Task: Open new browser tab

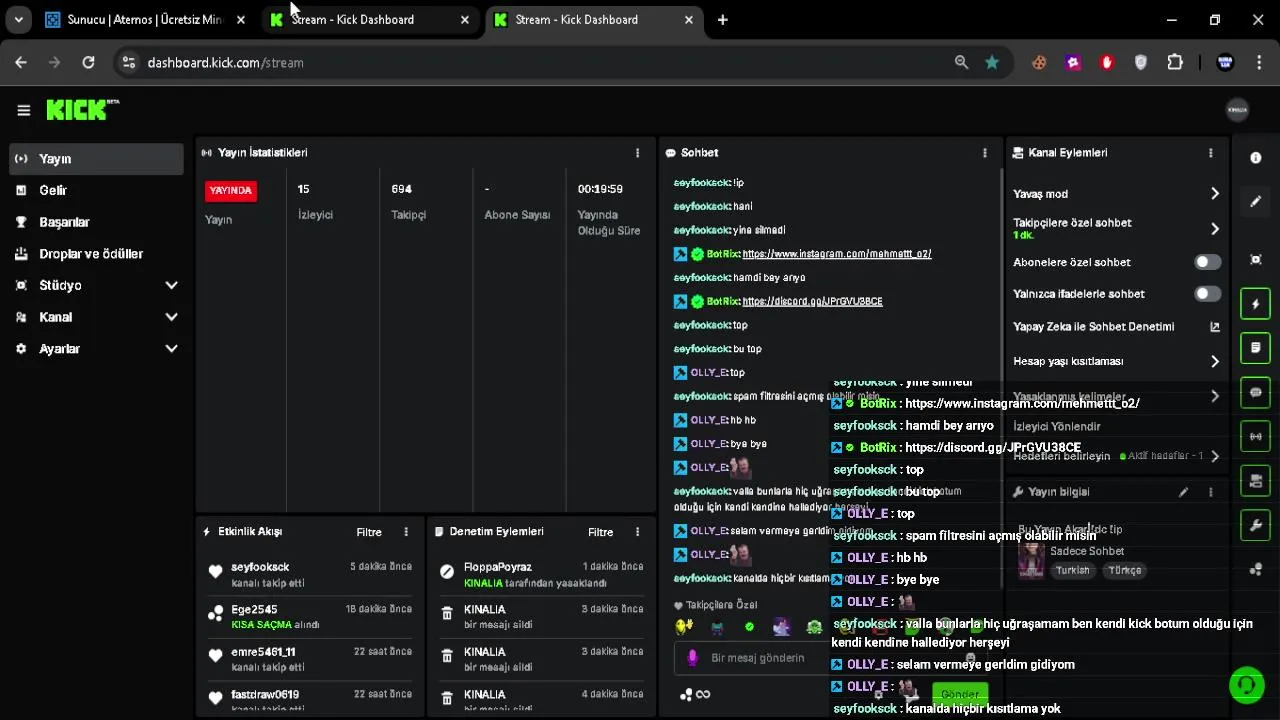Action: 723,20
